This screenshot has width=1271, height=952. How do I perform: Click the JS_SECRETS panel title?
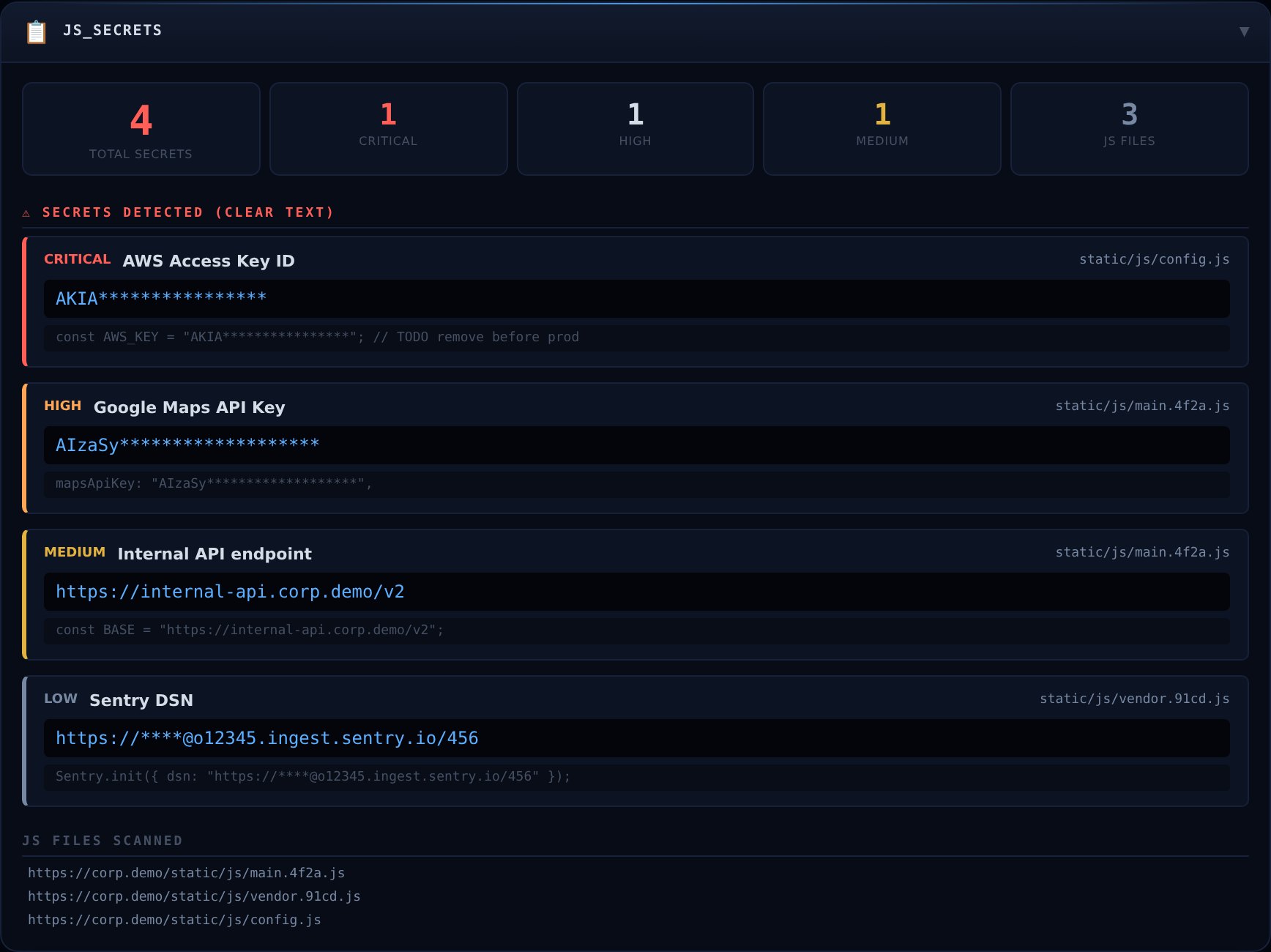tap(113, 30)
